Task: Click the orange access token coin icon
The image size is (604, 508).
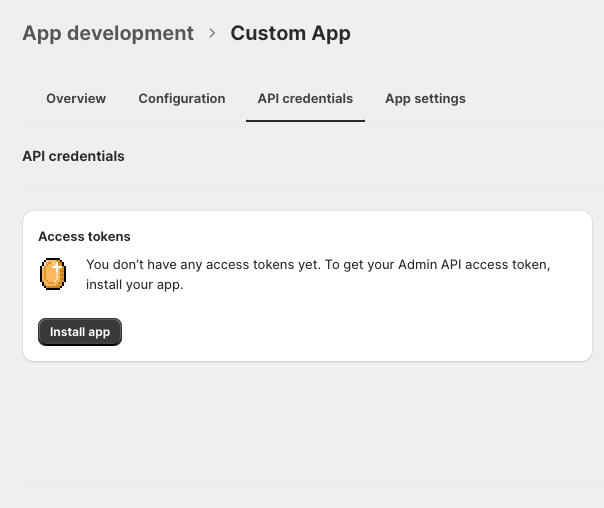Action: [x=53, y=274]
